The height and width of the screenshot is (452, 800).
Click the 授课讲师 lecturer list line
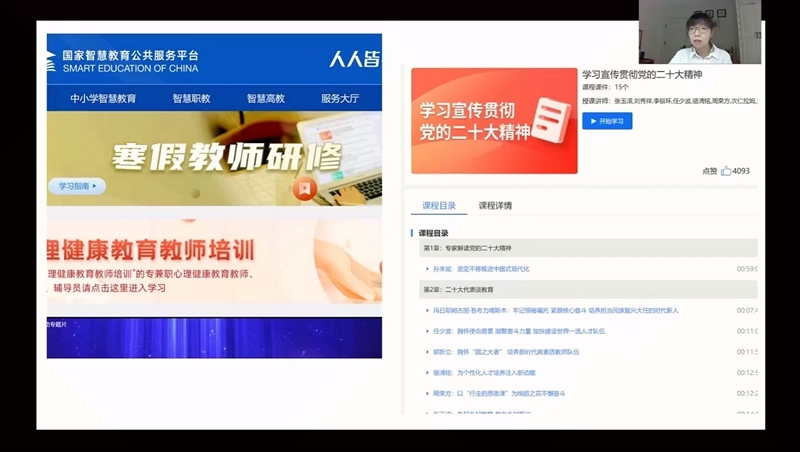click(670, 101)
